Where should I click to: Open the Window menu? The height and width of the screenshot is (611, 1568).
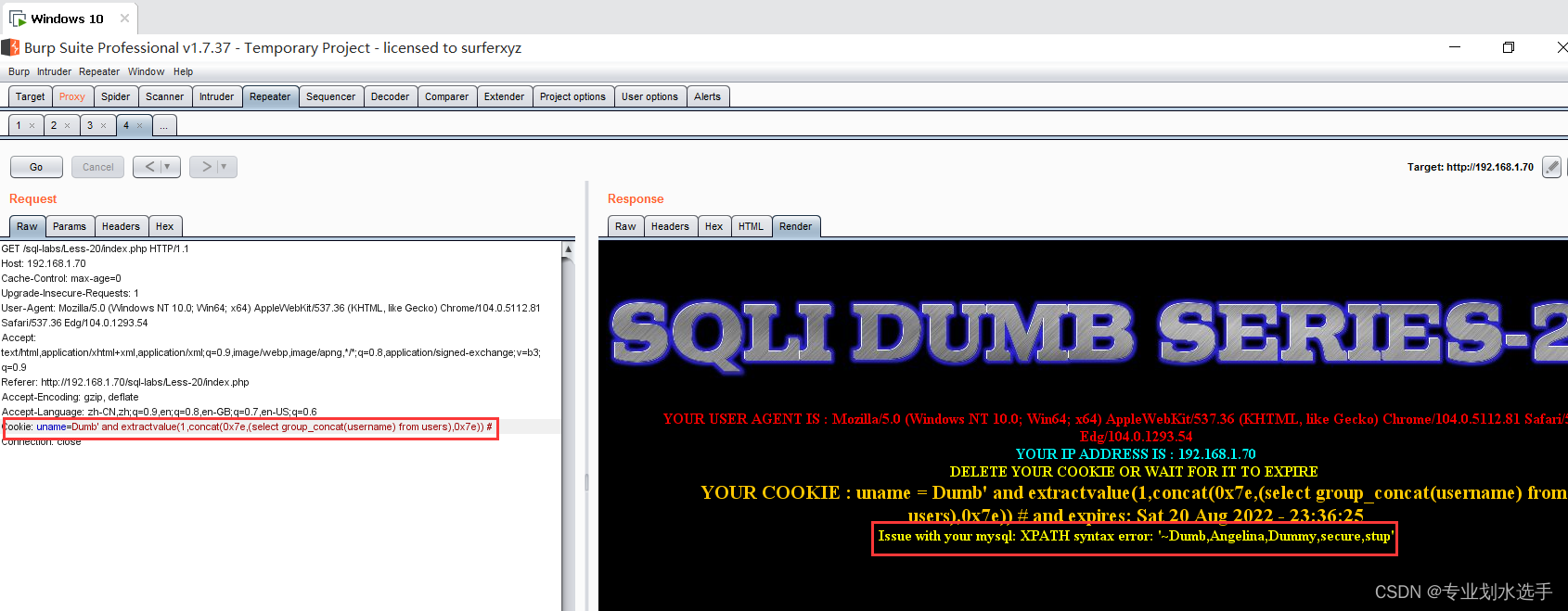146,71
